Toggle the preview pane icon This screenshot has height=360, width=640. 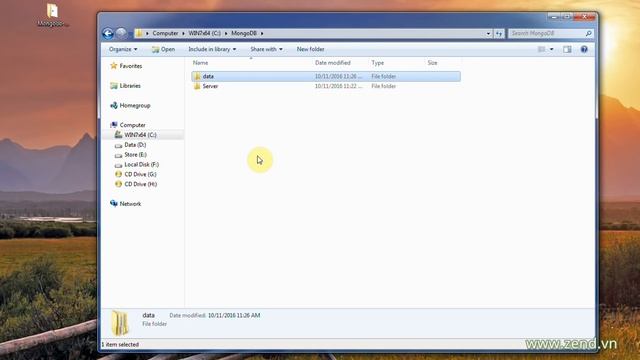(567, 49)
